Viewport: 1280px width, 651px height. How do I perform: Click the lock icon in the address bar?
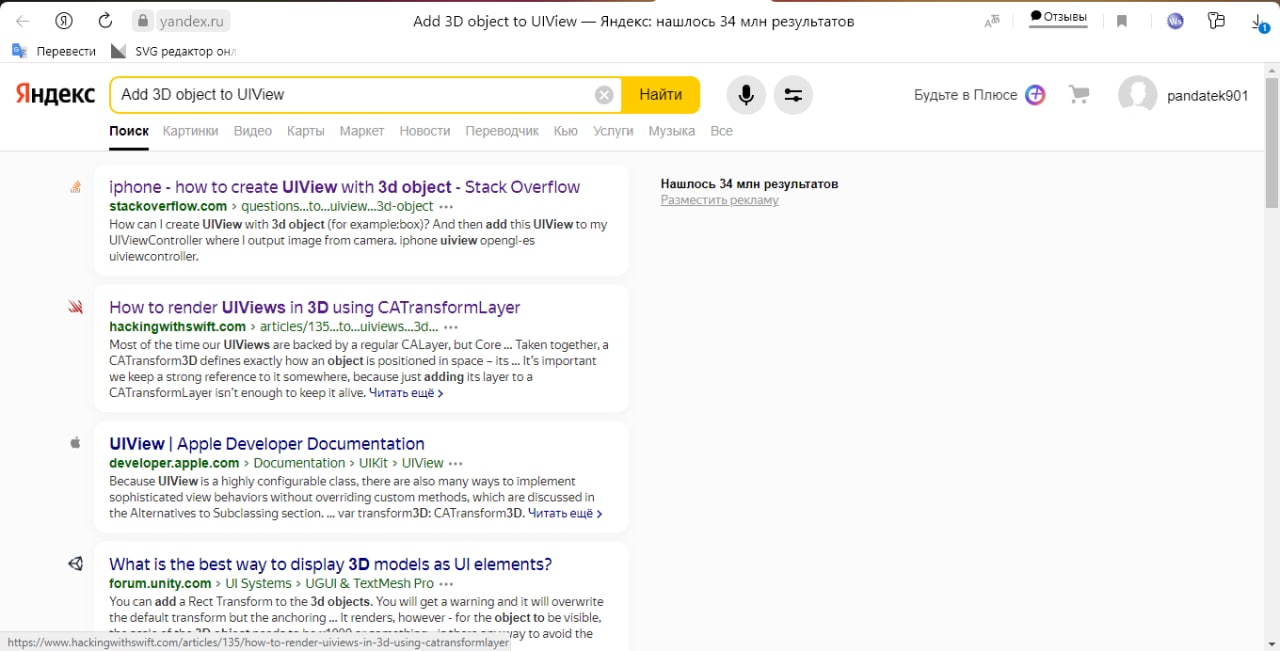tap(142, 21)
